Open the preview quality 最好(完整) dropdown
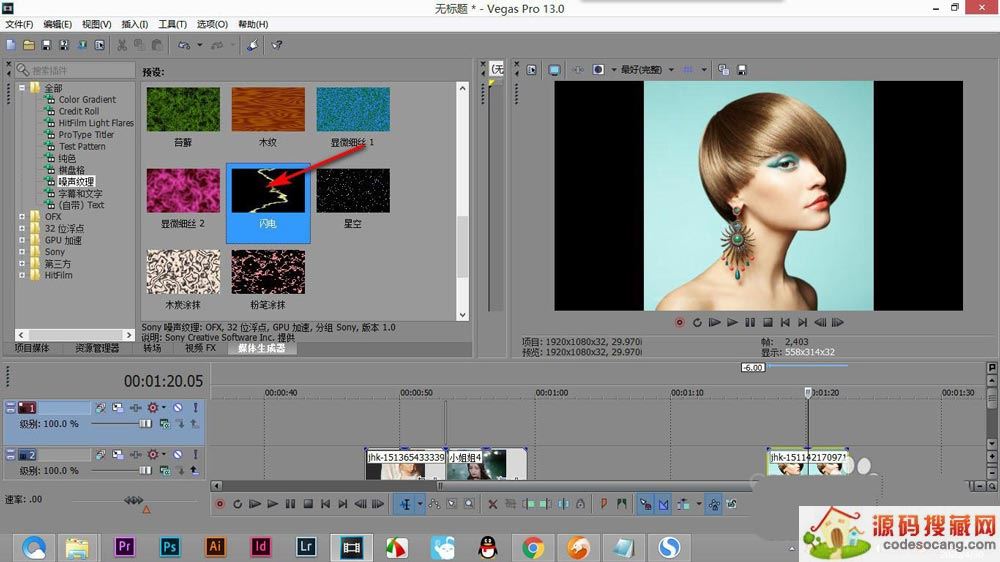Image resolution: width=1000 pixels, height=562 pixels. coord(645,70)
